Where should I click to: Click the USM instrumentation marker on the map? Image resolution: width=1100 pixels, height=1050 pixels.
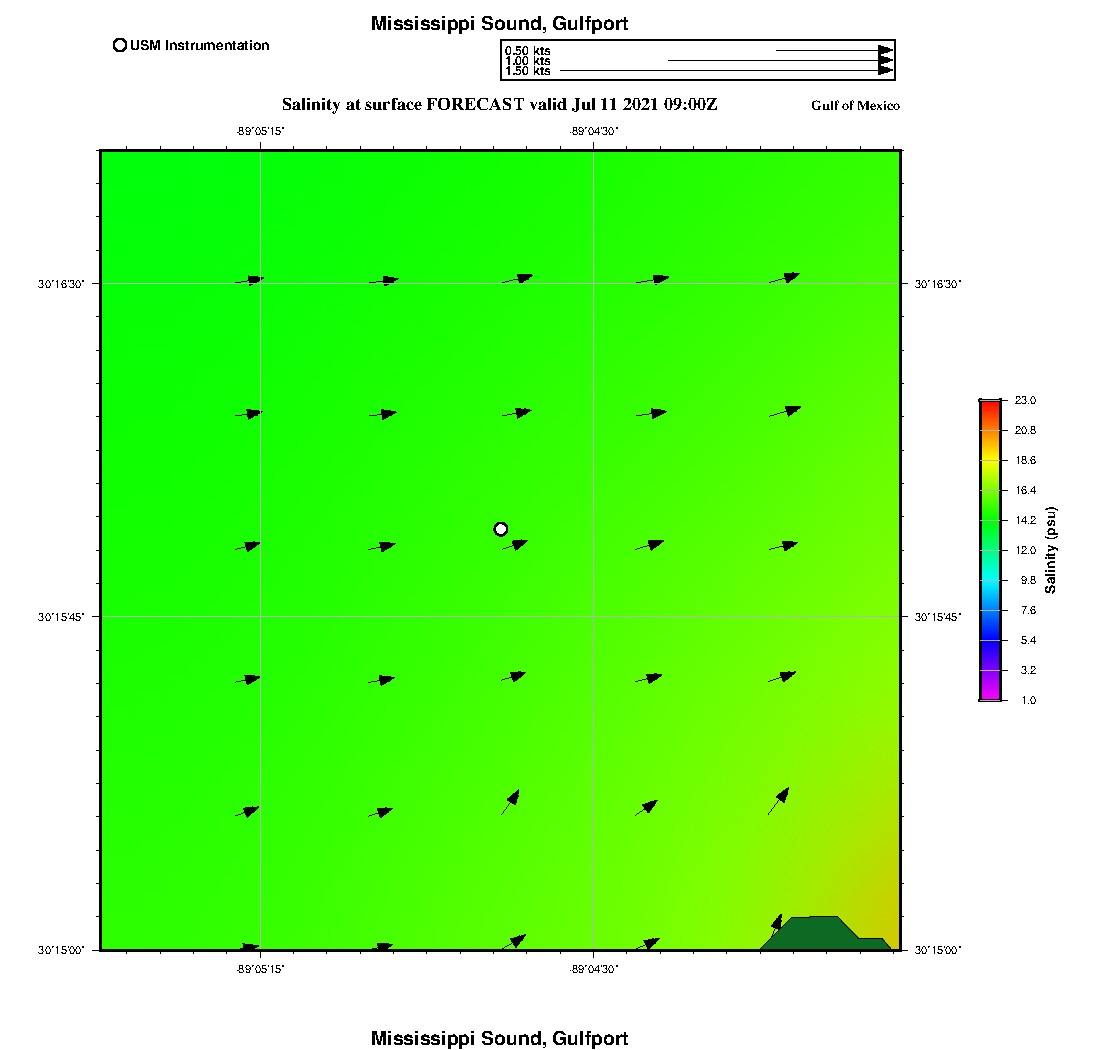pos(501,529)
